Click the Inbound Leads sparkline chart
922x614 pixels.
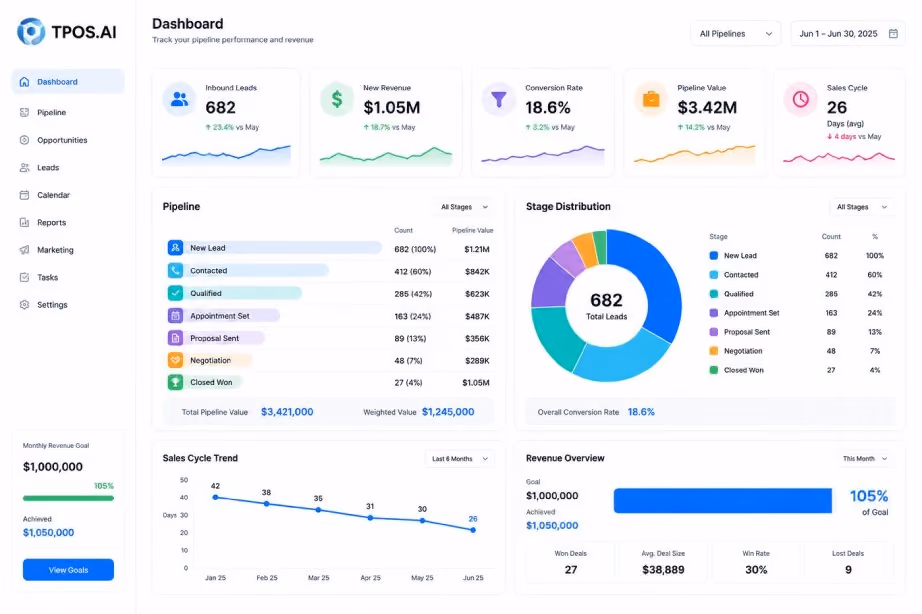tap(226, 154)
